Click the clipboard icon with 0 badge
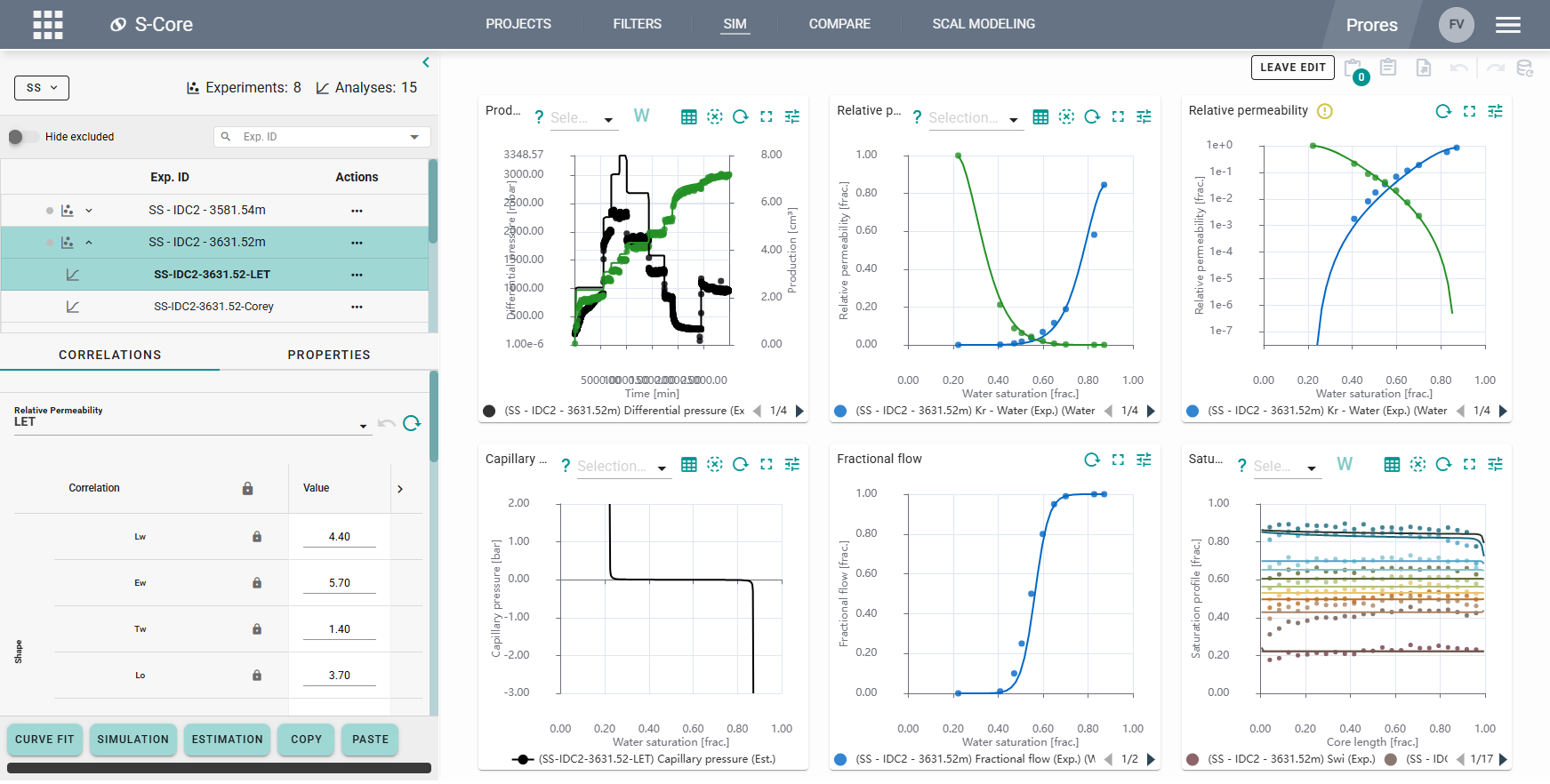This screenshot has height=784, width=1550. coord(1354,69)
